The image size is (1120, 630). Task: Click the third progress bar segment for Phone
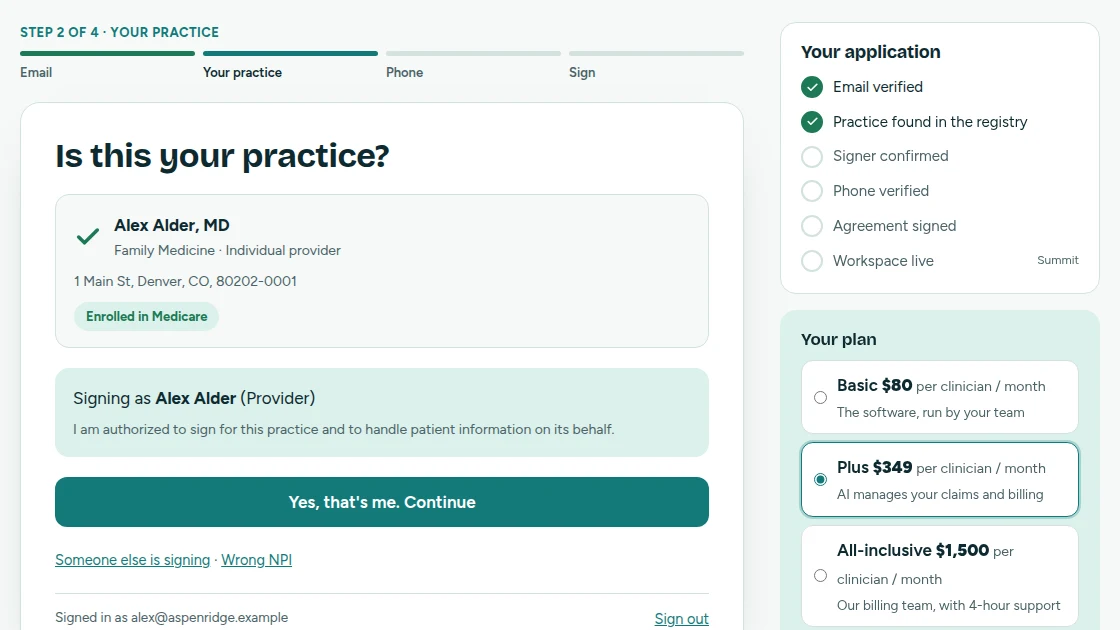pyautogui.click(x=473, y=53)
